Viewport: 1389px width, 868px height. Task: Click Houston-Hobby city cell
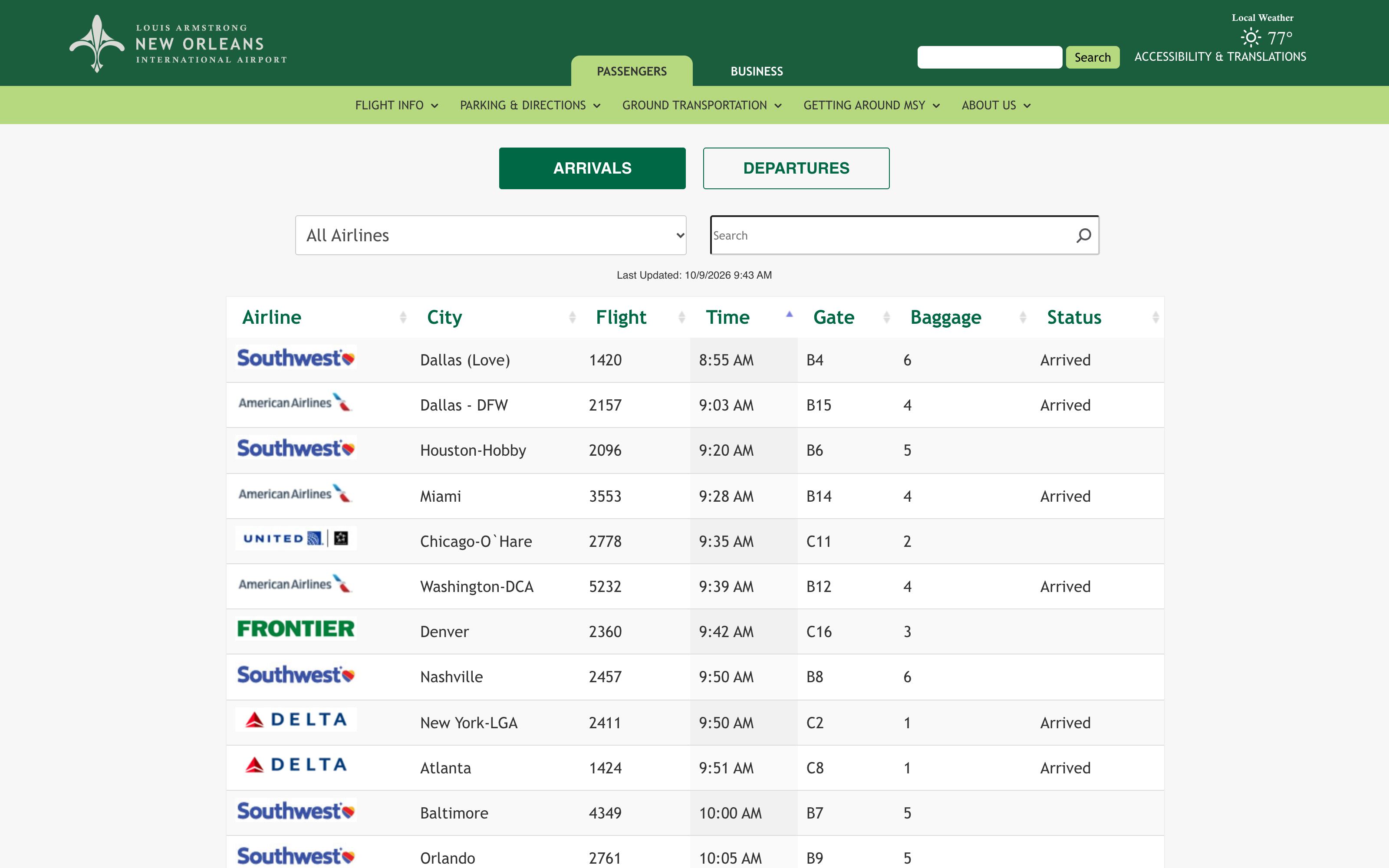(473, 450)
